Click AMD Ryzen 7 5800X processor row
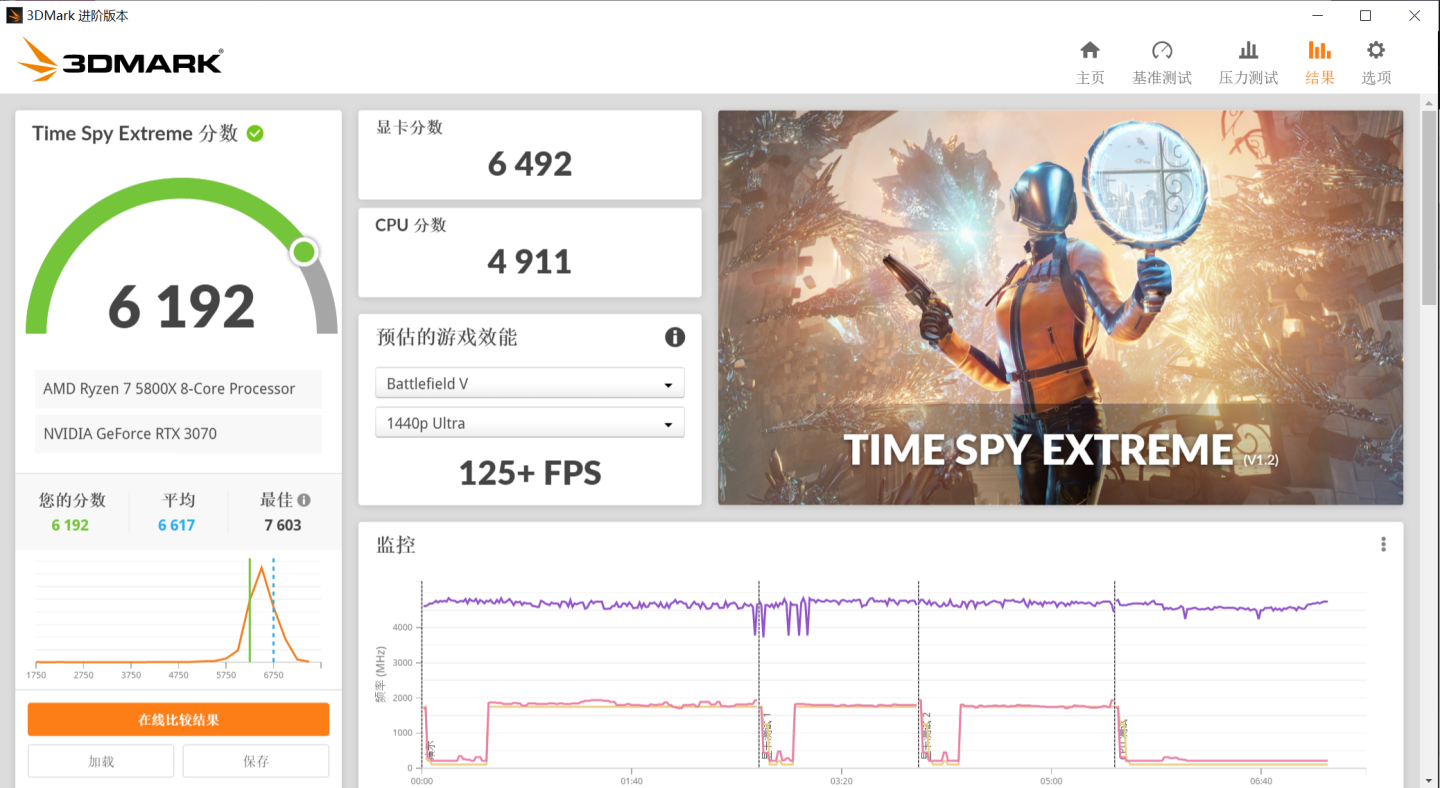 (178, 389)
